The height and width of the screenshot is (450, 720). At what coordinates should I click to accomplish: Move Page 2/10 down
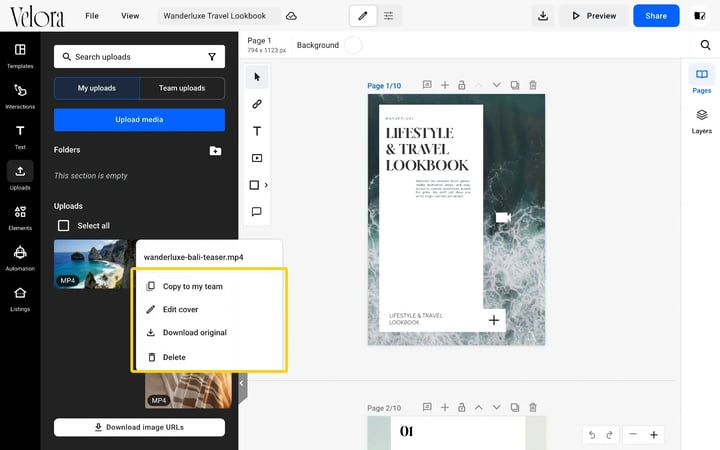(496, 407)
